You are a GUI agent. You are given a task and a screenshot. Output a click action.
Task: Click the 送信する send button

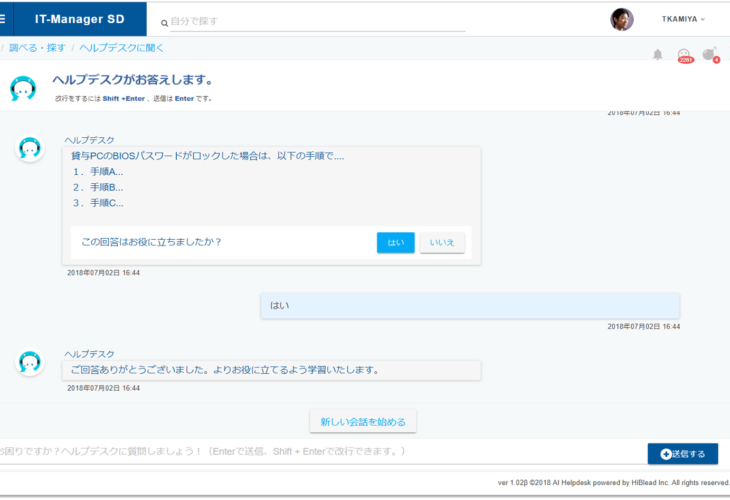(683, 453)
